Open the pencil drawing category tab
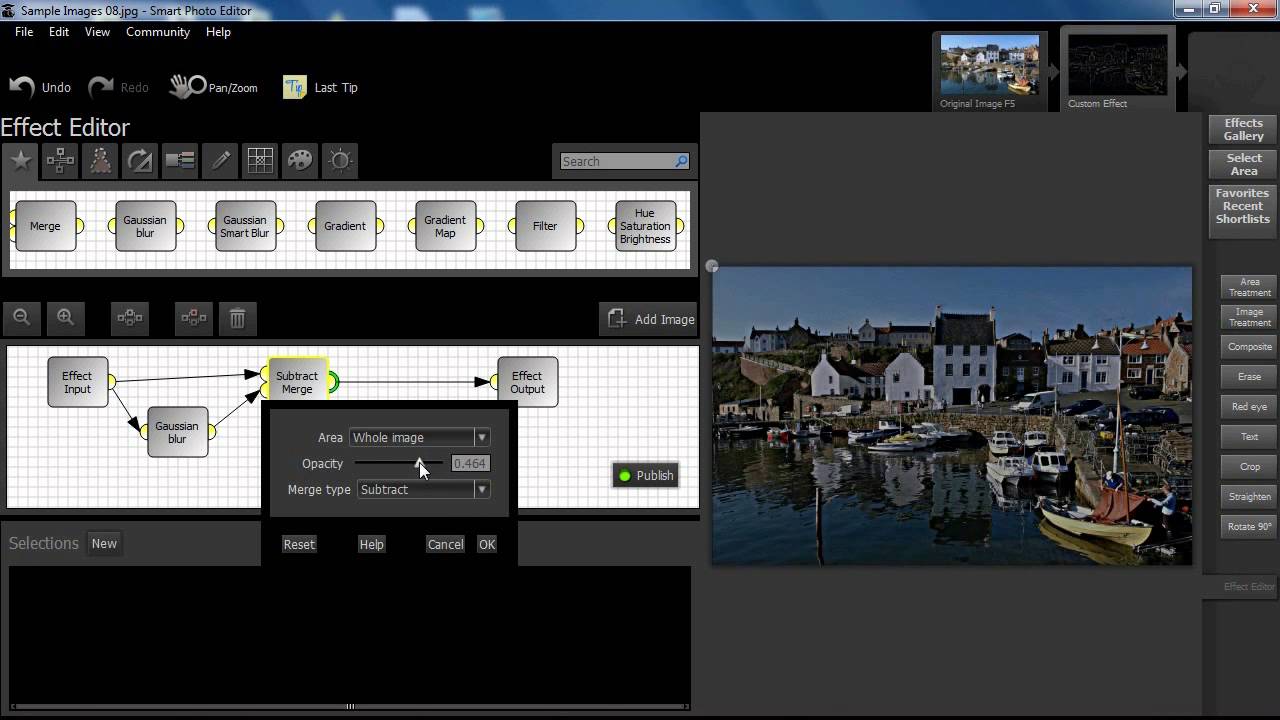1280x720 pixels. 220,160
